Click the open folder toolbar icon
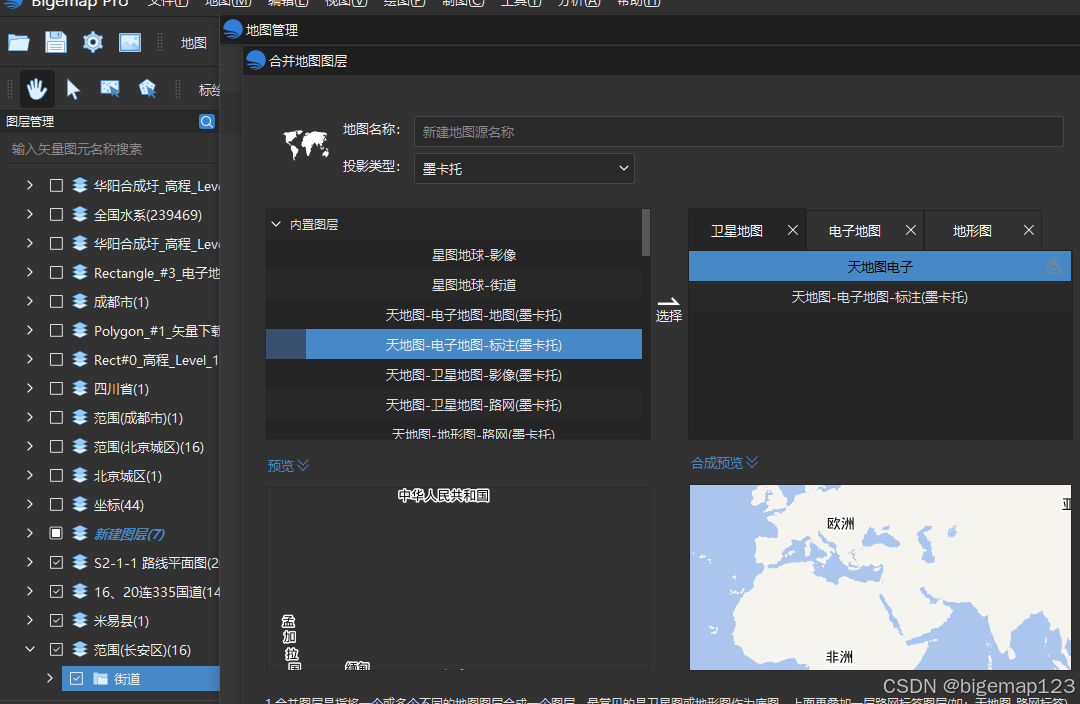Screen dimensions: 1080x704 coord(19,43)
